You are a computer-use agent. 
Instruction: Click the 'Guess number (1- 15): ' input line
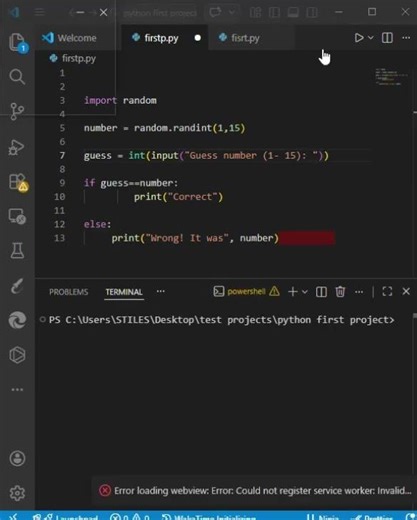[206, 156]
